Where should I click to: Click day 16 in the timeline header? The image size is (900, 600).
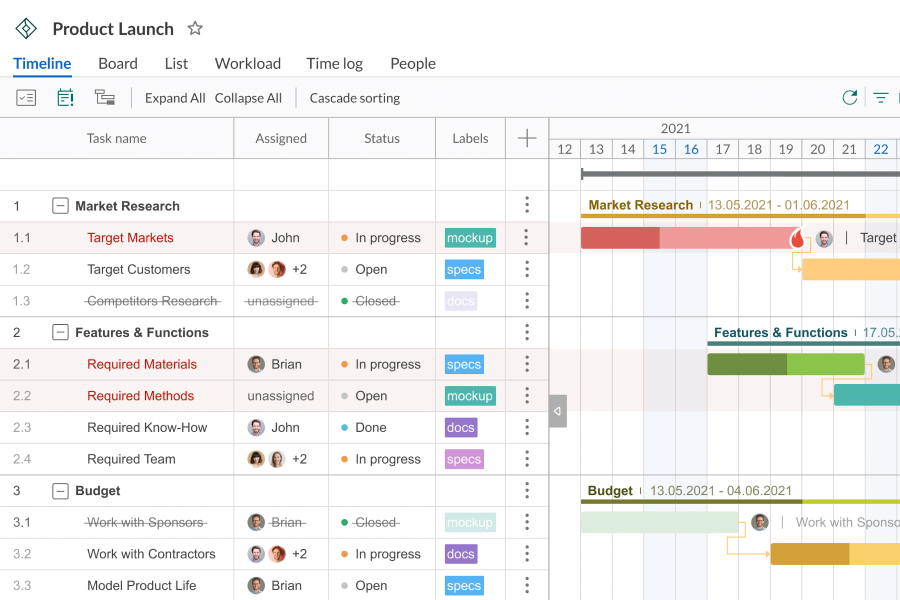pos(691,149)
